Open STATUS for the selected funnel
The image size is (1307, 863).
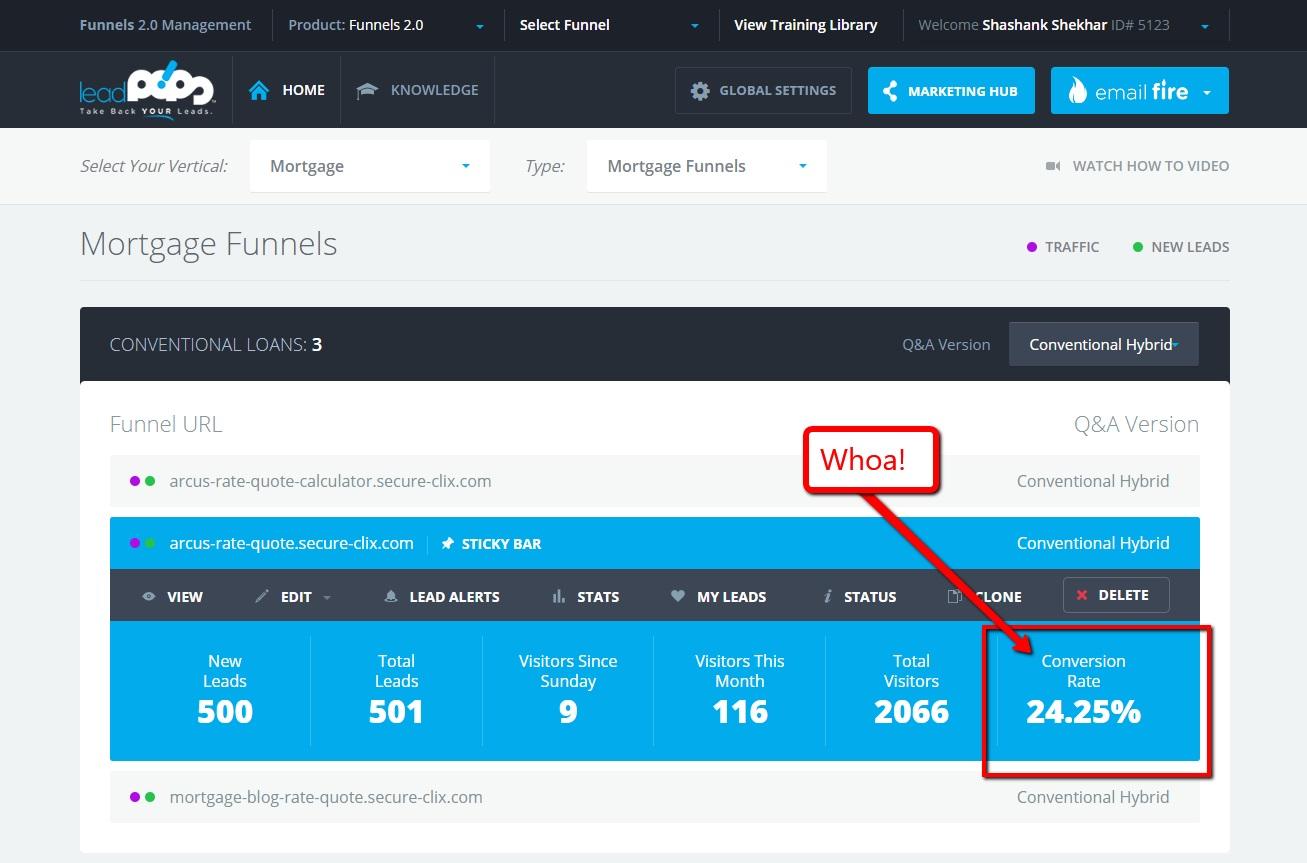pos(860,596)
